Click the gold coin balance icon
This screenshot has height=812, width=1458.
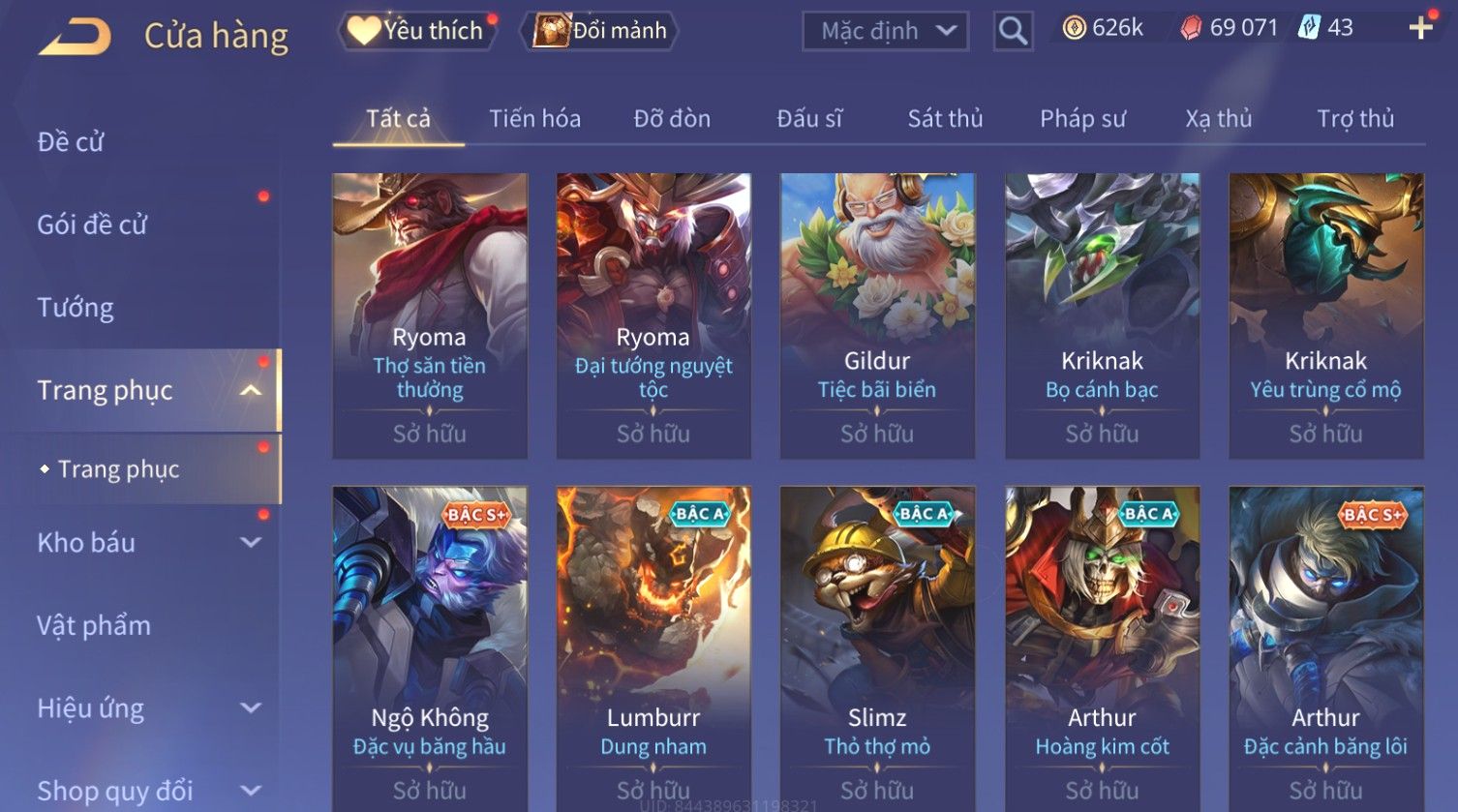click(1075, 28)
